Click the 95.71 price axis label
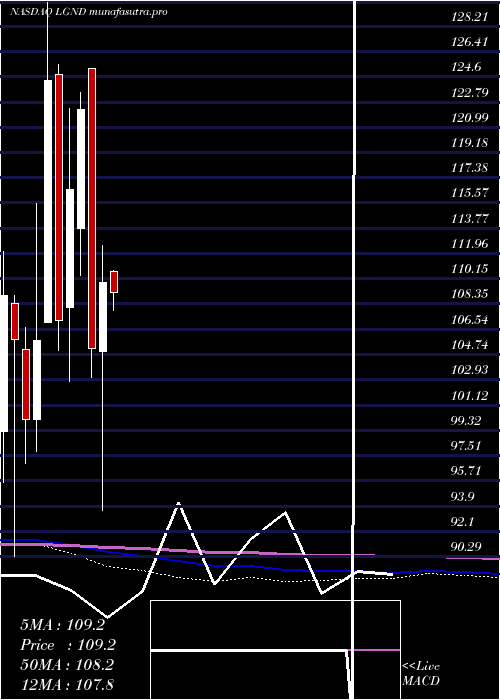Screen dimensions: 500x700 pyautogui.click(x=466, y=471)
